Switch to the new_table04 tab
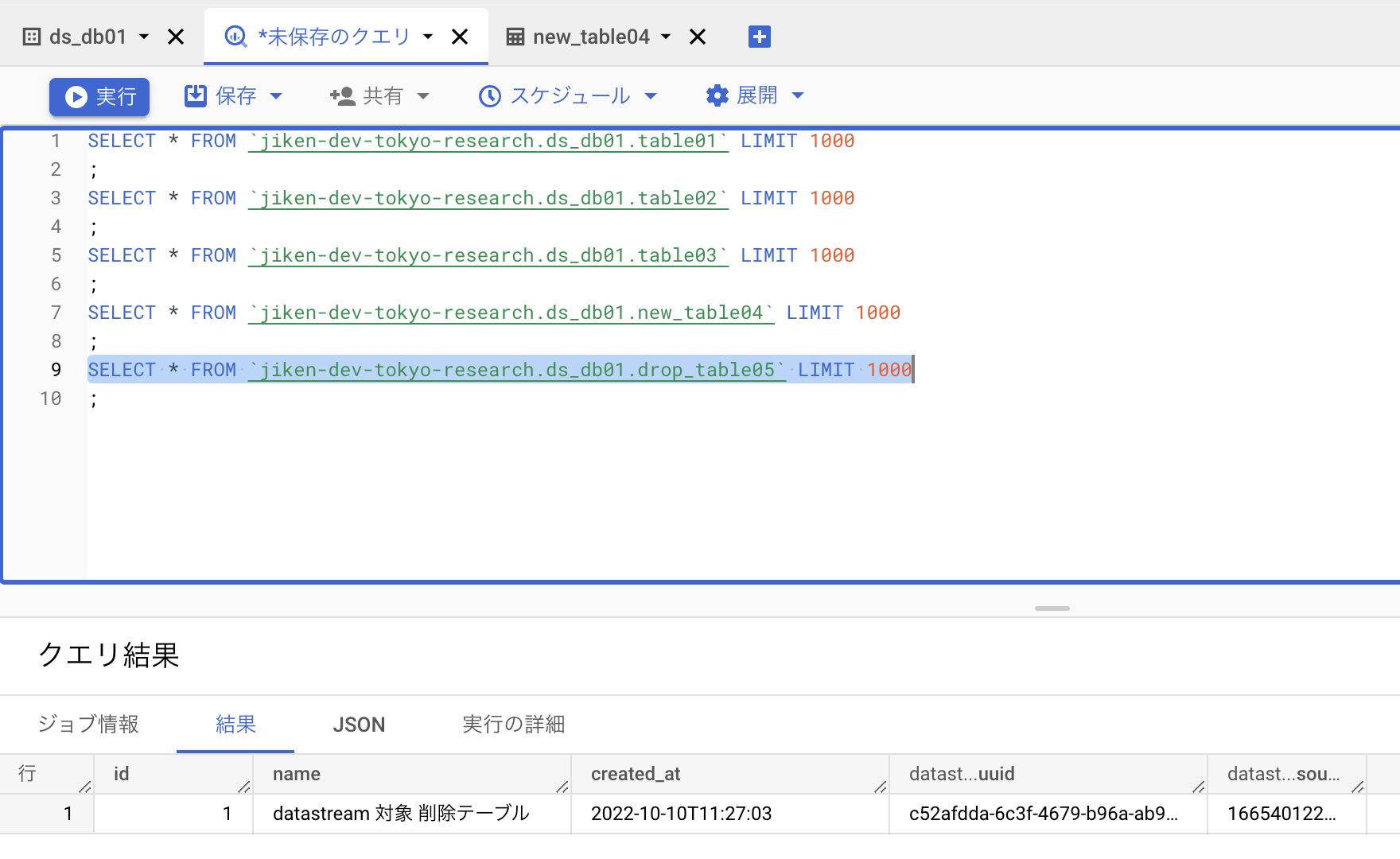 590,37
